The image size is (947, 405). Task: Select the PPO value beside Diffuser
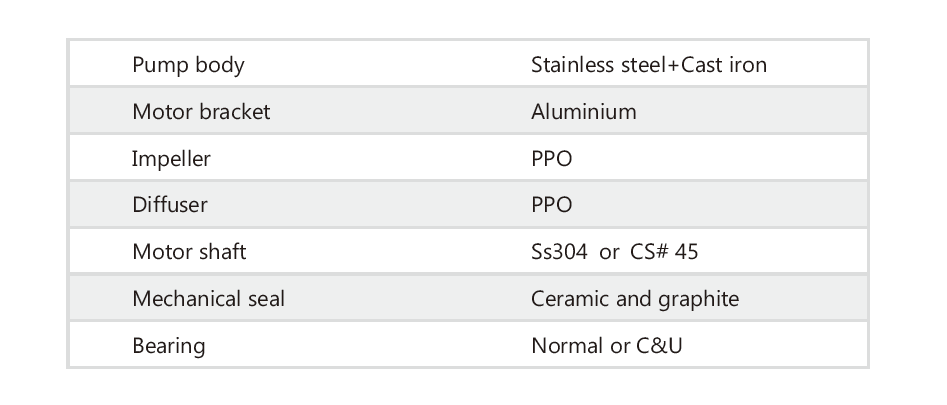551,205
